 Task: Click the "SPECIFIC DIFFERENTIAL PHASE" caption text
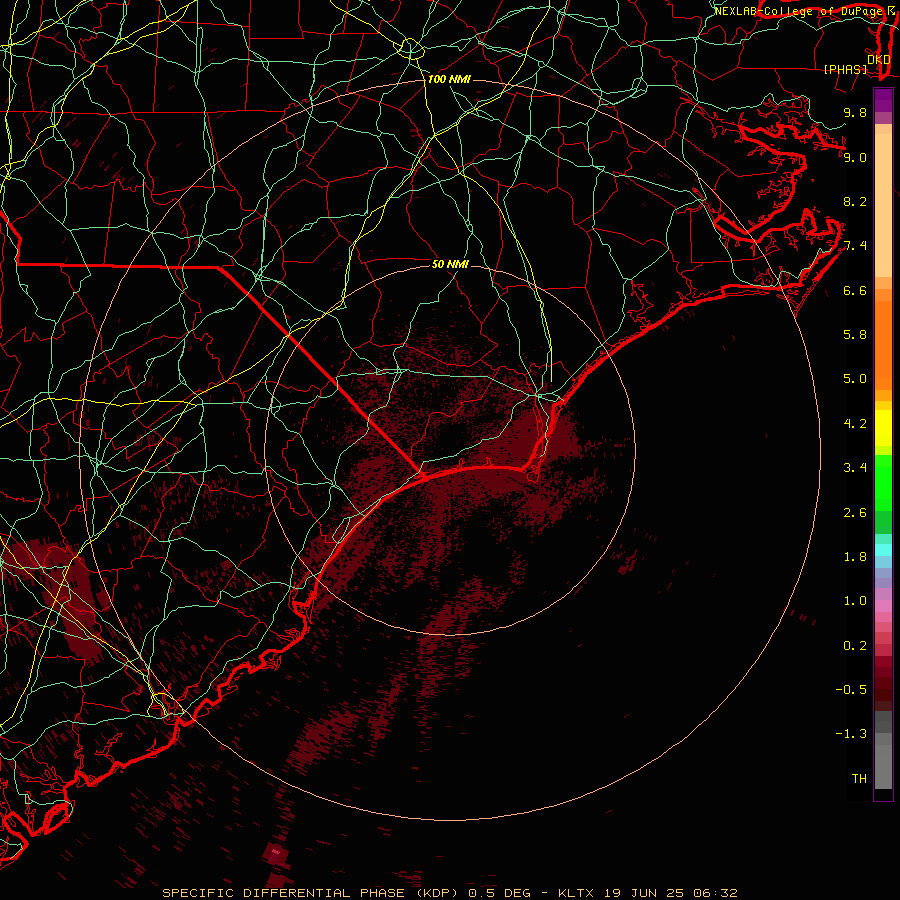(284, 893)
